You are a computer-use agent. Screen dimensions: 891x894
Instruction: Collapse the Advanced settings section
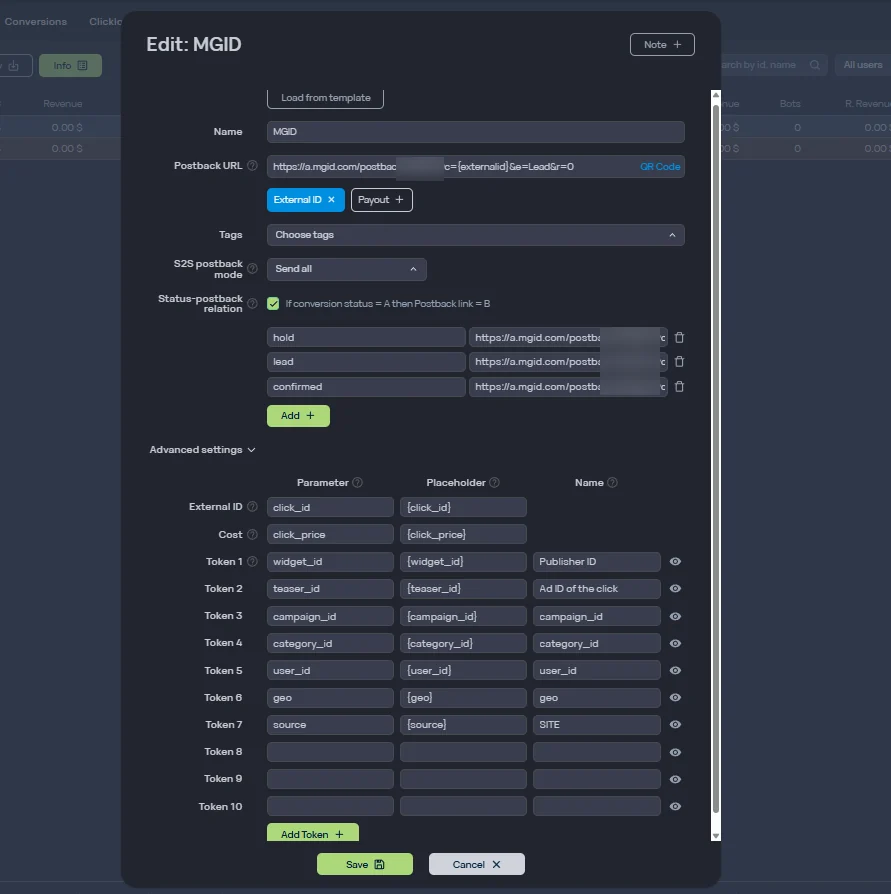pyautogui.click(x=202, y=450)
